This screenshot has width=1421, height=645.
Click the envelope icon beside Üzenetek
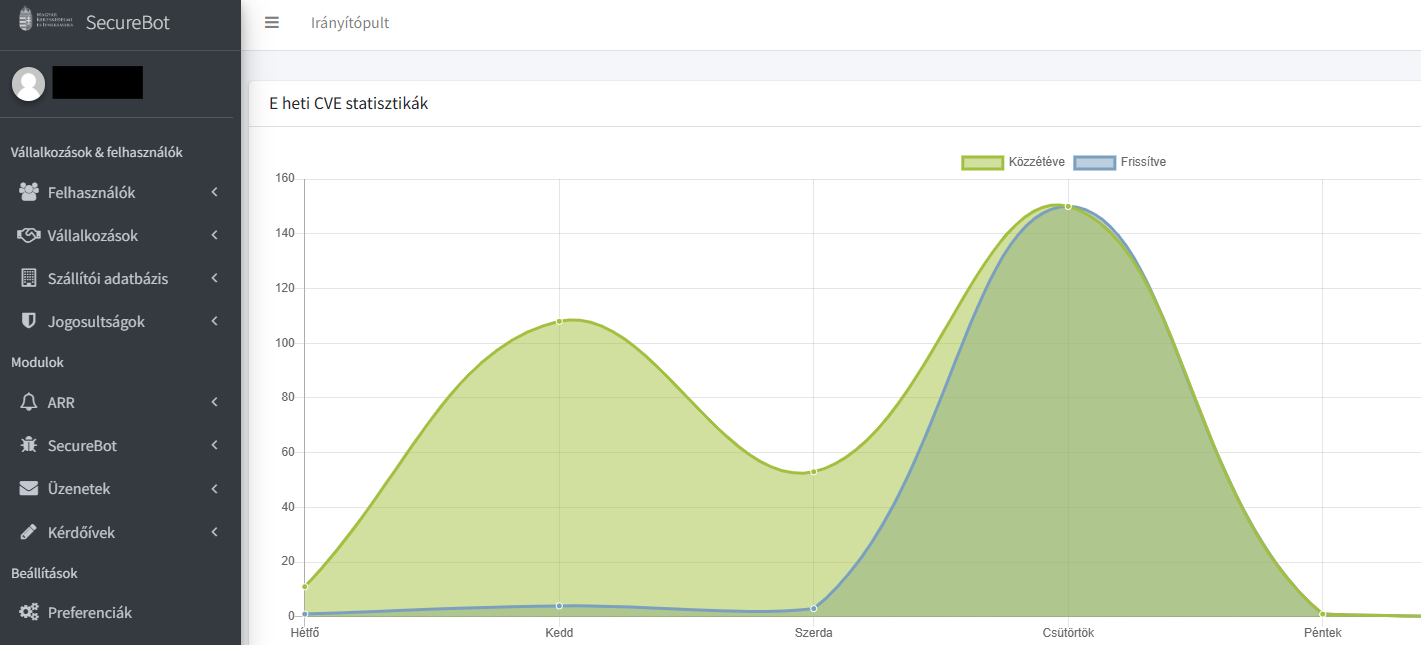click(x=29, y=489)
